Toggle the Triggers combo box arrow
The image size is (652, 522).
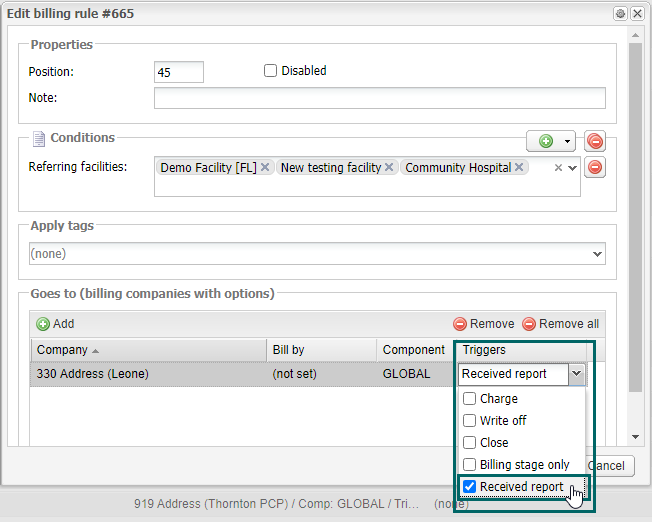577,374
